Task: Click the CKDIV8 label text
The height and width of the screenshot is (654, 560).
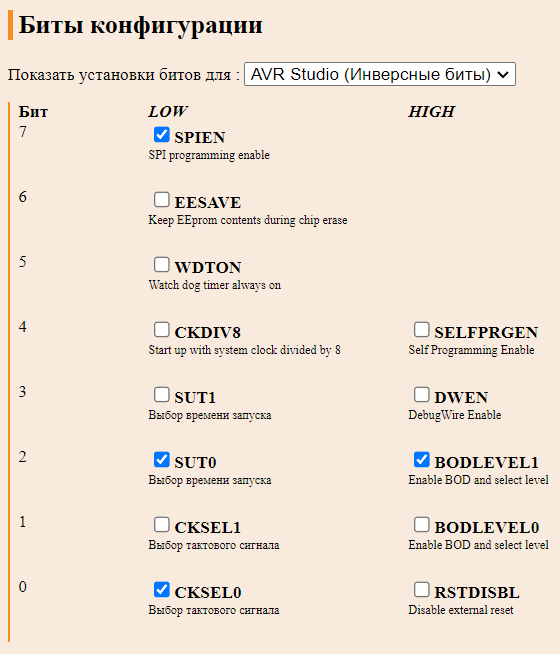Action: coord(208,332)
